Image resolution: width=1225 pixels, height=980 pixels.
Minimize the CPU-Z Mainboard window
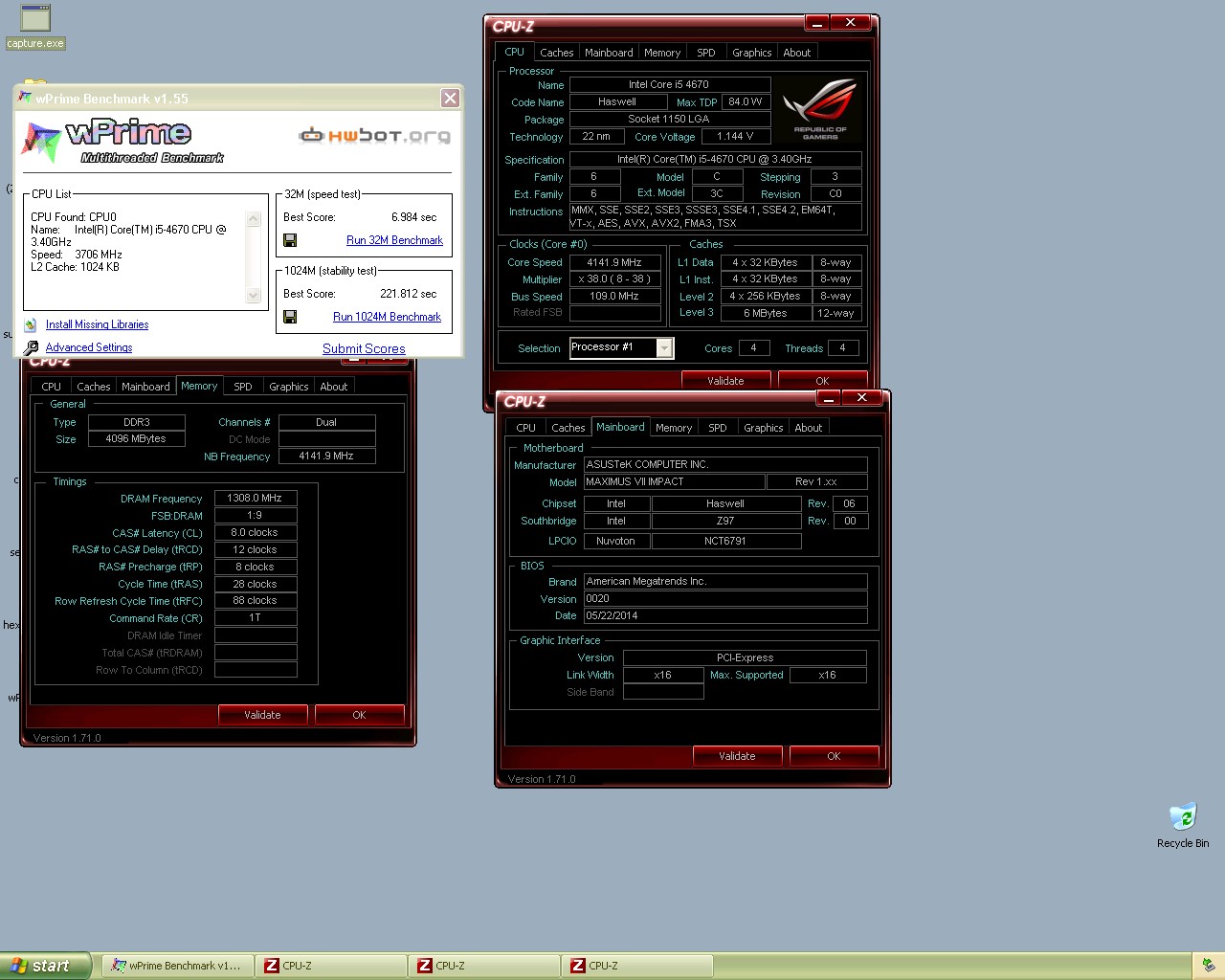[829, 397]
